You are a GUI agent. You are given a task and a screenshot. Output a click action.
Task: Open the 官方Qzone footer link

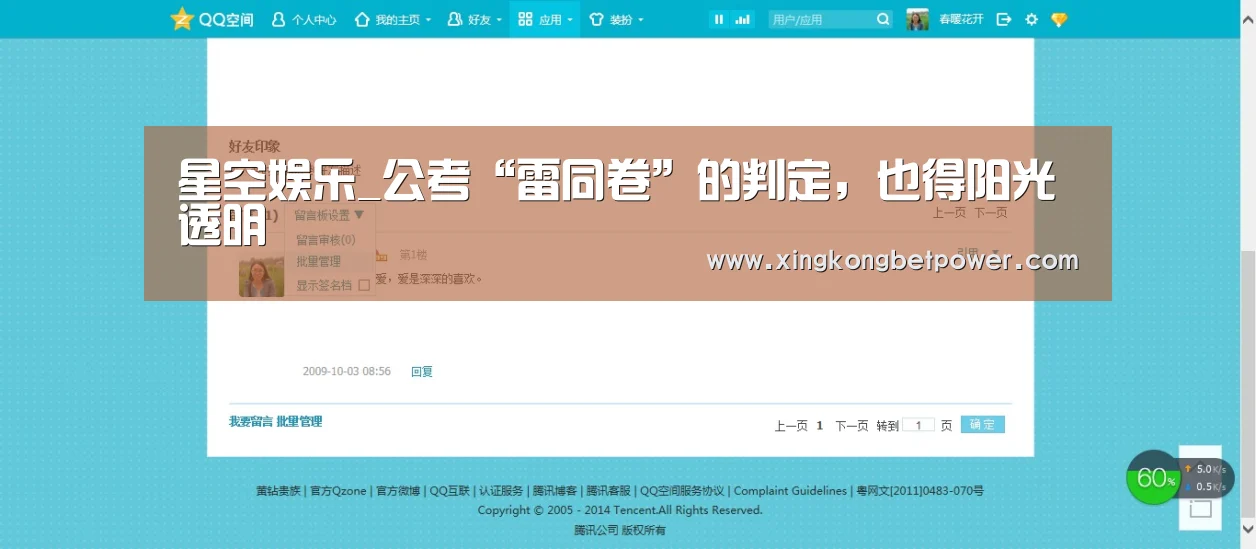tap(338, 491)
